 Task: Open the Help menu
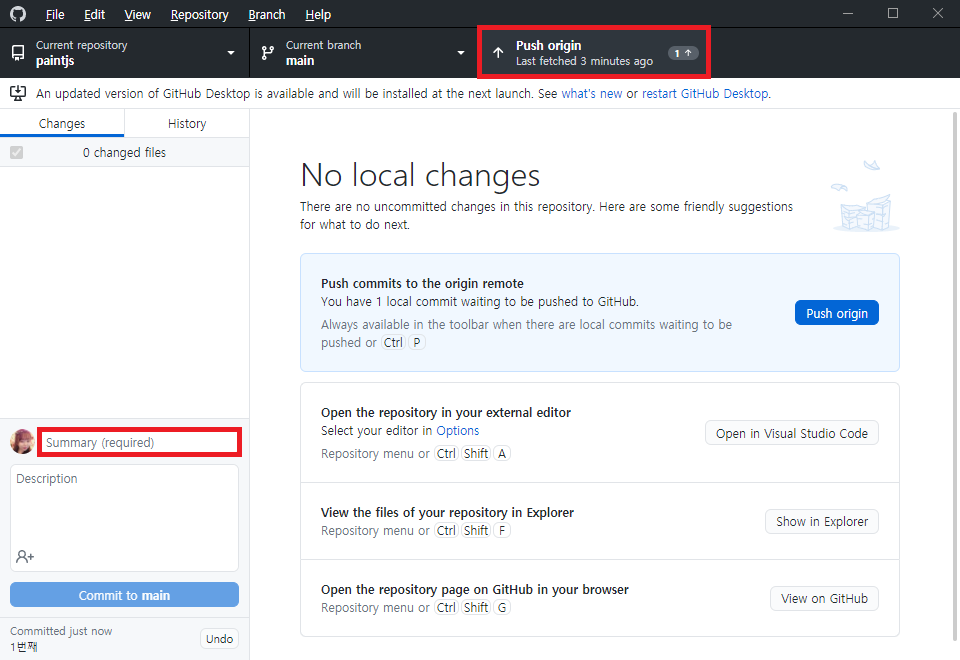(318, 14)
